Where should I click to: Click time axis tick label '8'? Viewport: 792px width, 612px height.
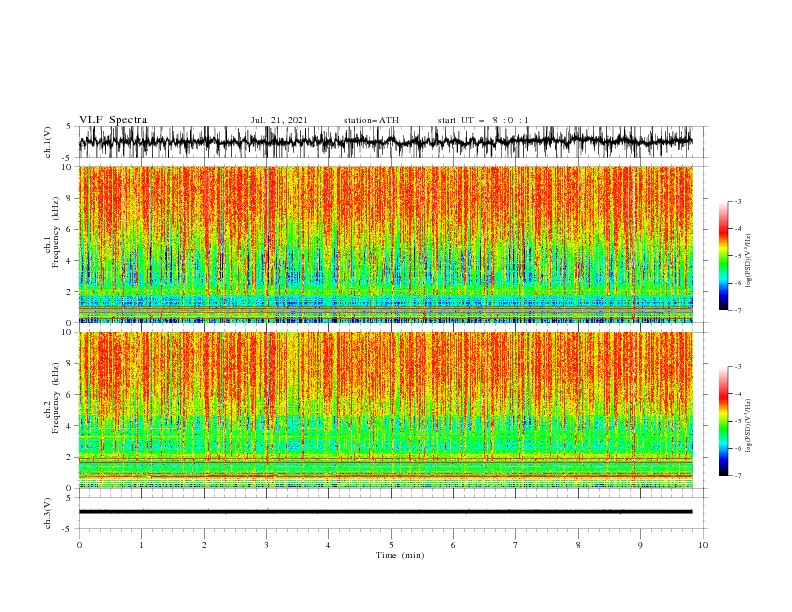coord(578,545)
